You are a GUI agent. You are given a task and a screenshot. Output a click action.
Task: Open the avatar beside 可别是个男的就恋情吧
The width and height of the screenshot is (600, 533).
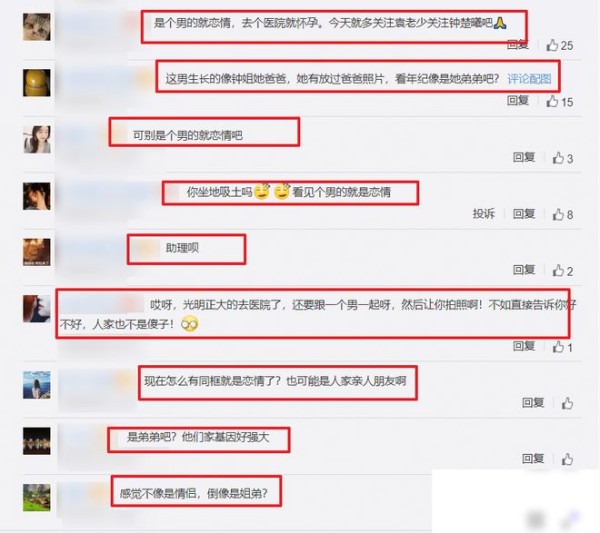(x=37, y=139)
